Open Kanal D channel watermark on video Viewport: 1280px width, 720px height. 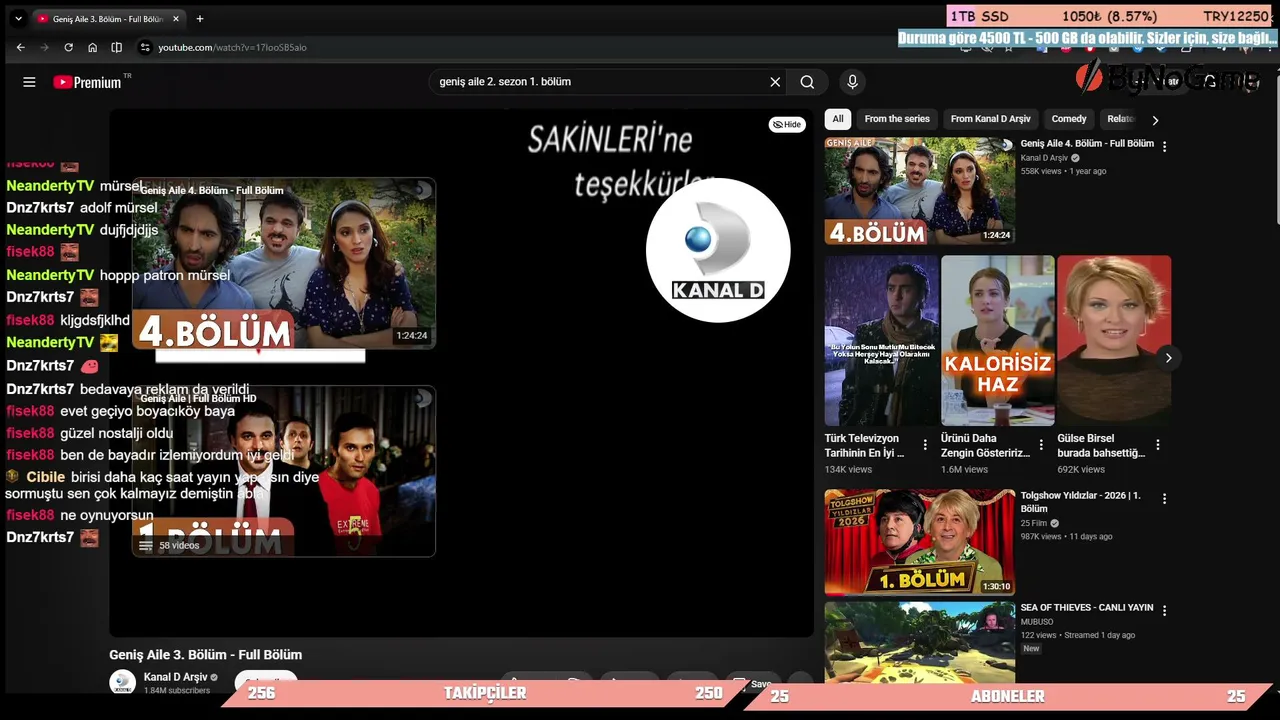pyautogui.click(x=718, y=250)
